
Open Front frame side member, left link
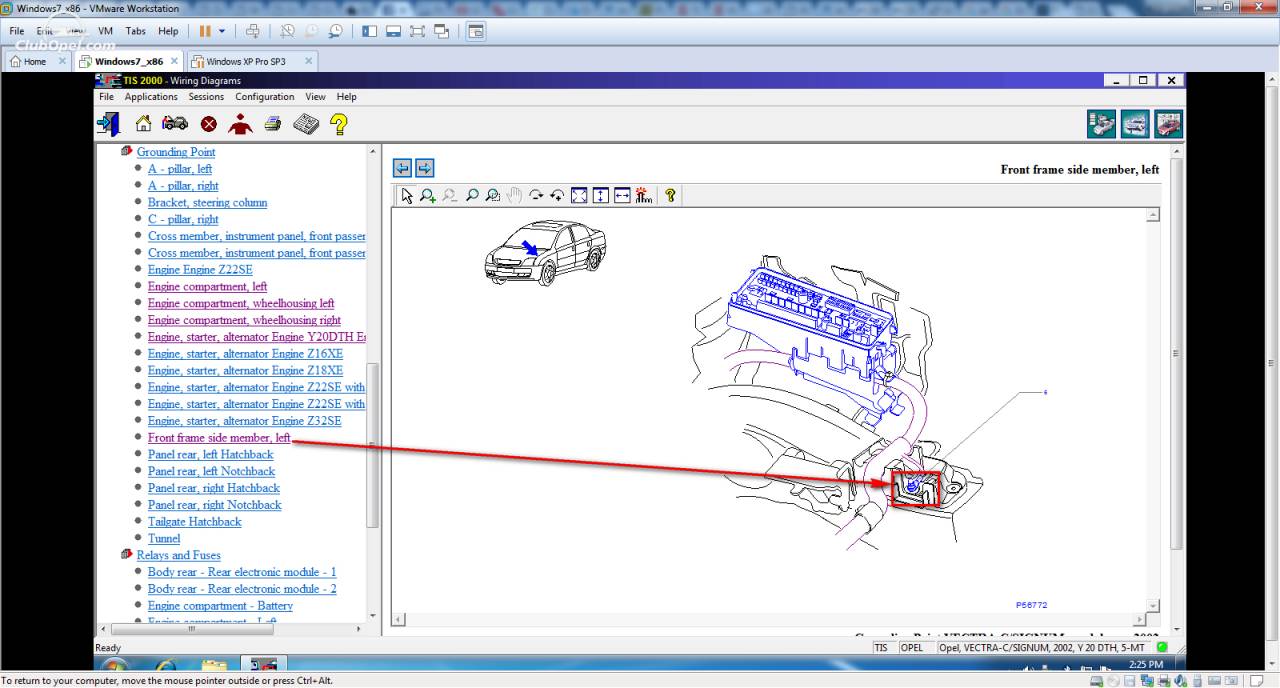219,438
